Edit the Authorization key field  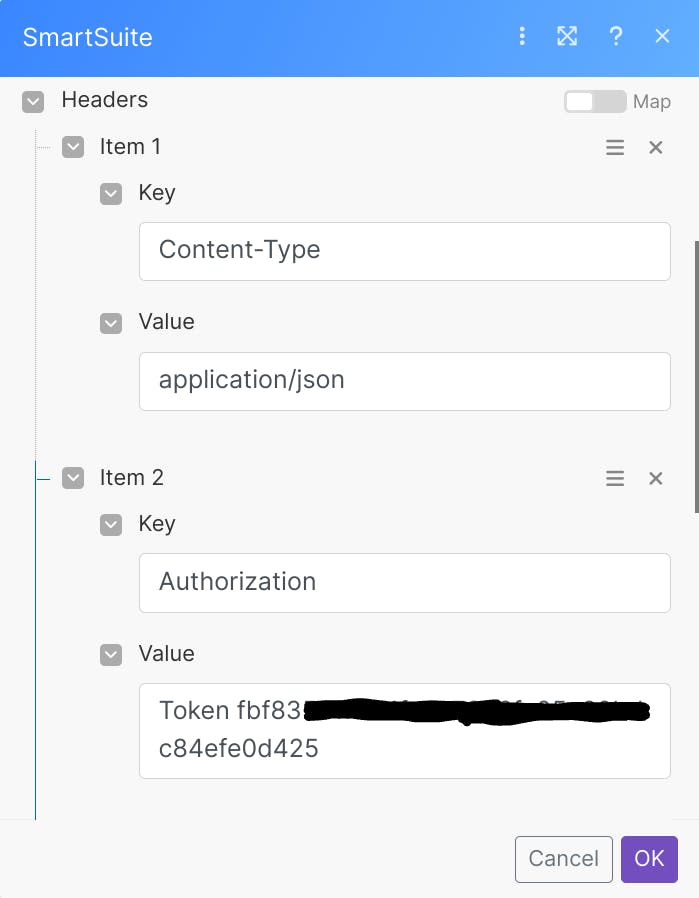405,583
